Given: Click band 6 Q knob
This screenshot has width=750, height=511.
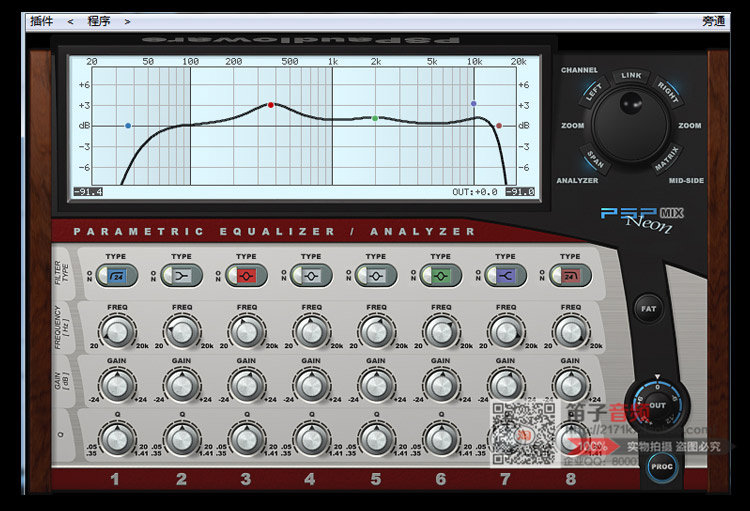Looking at the screenshot, I should 441,439.
